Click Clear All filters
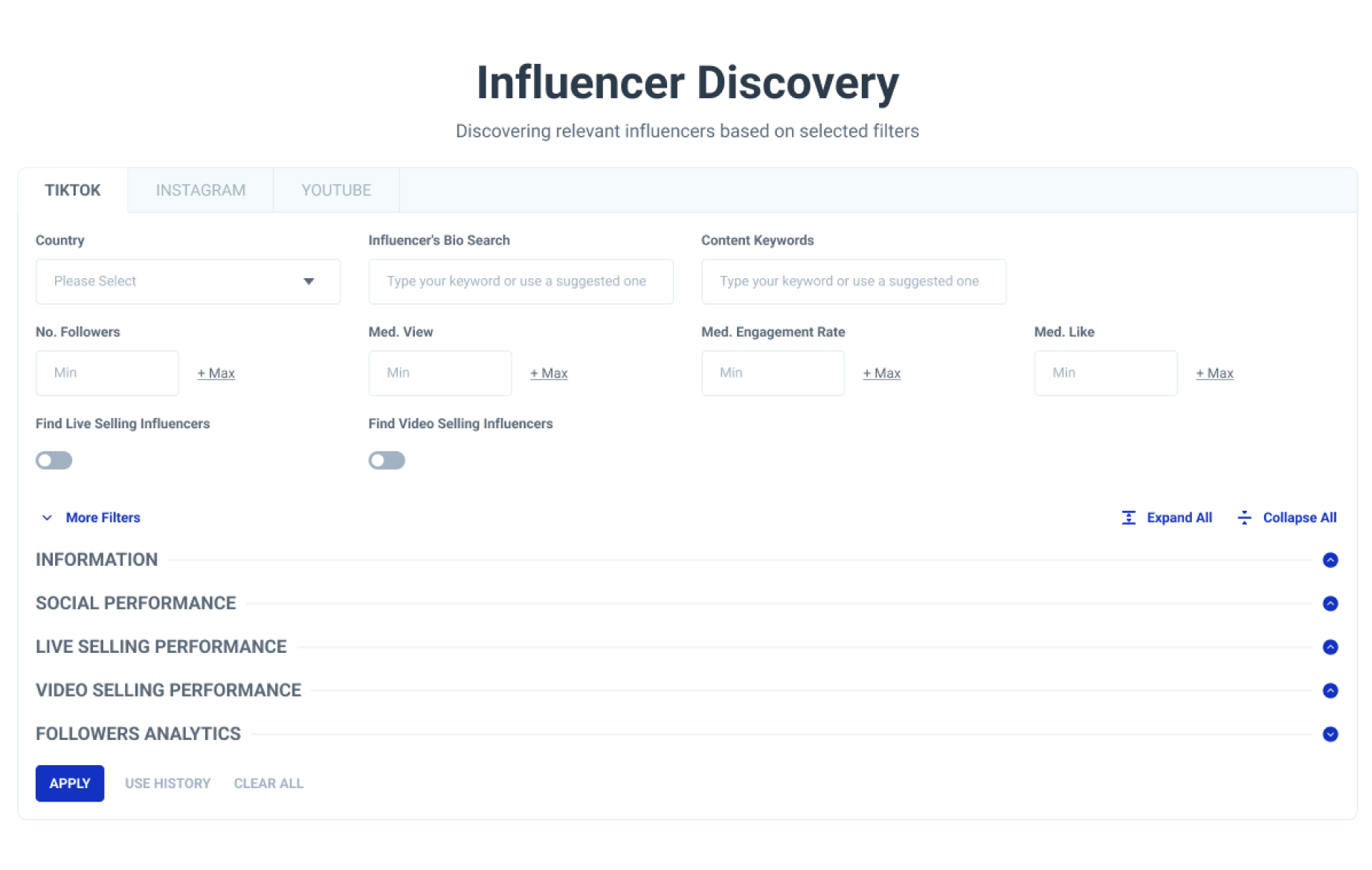The image size is (1372, 870). [268, 783]
